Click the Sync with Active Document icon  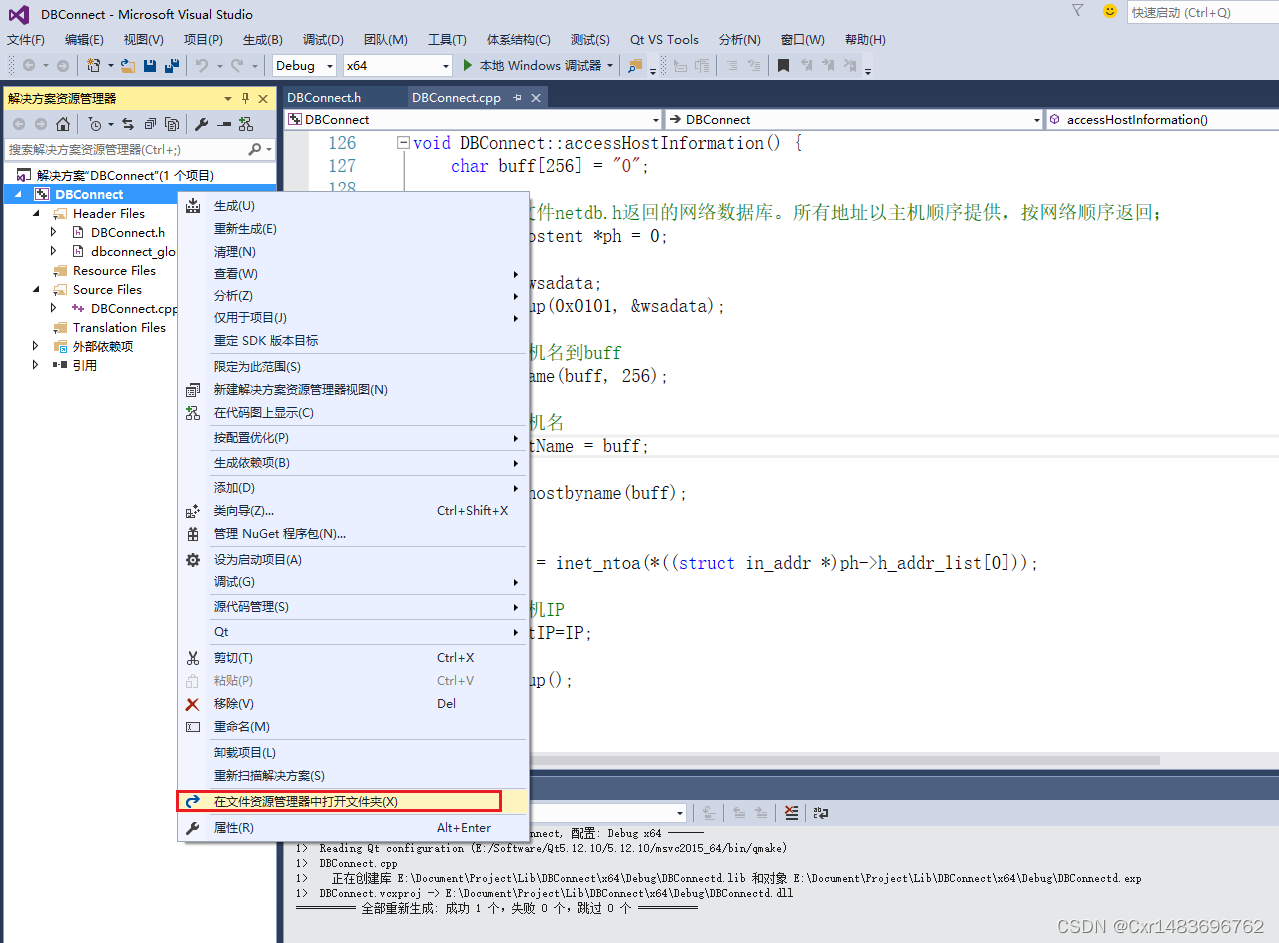(x=130, y=124)
